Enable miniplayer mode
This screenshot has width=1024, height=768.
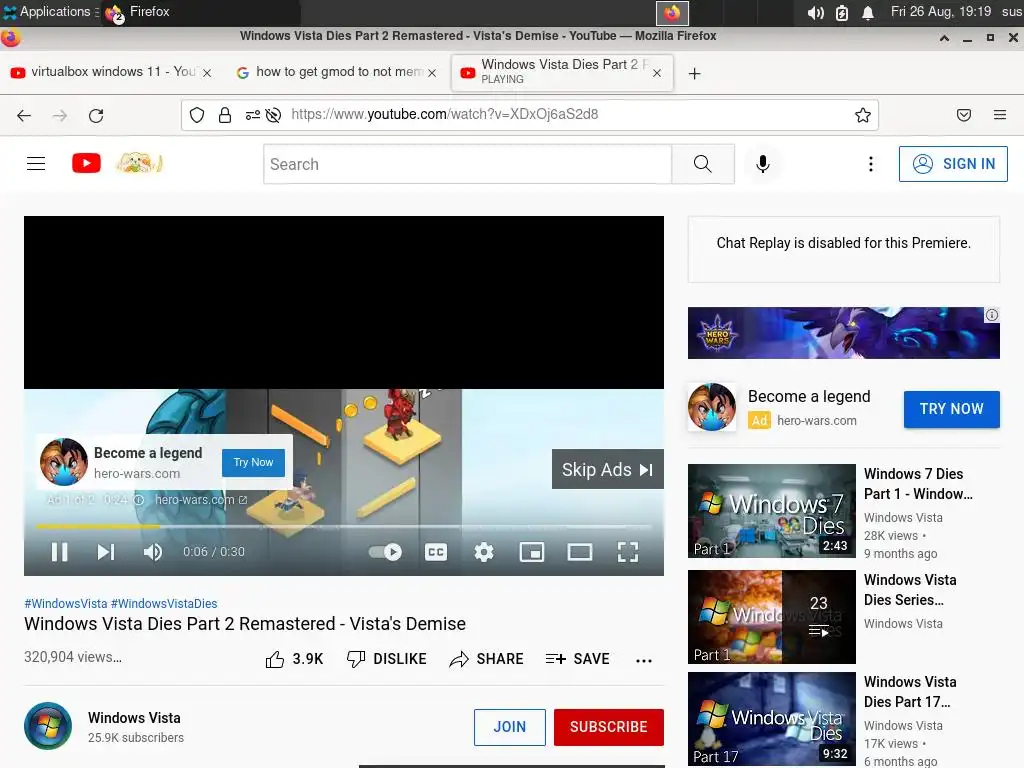point(532,552)
